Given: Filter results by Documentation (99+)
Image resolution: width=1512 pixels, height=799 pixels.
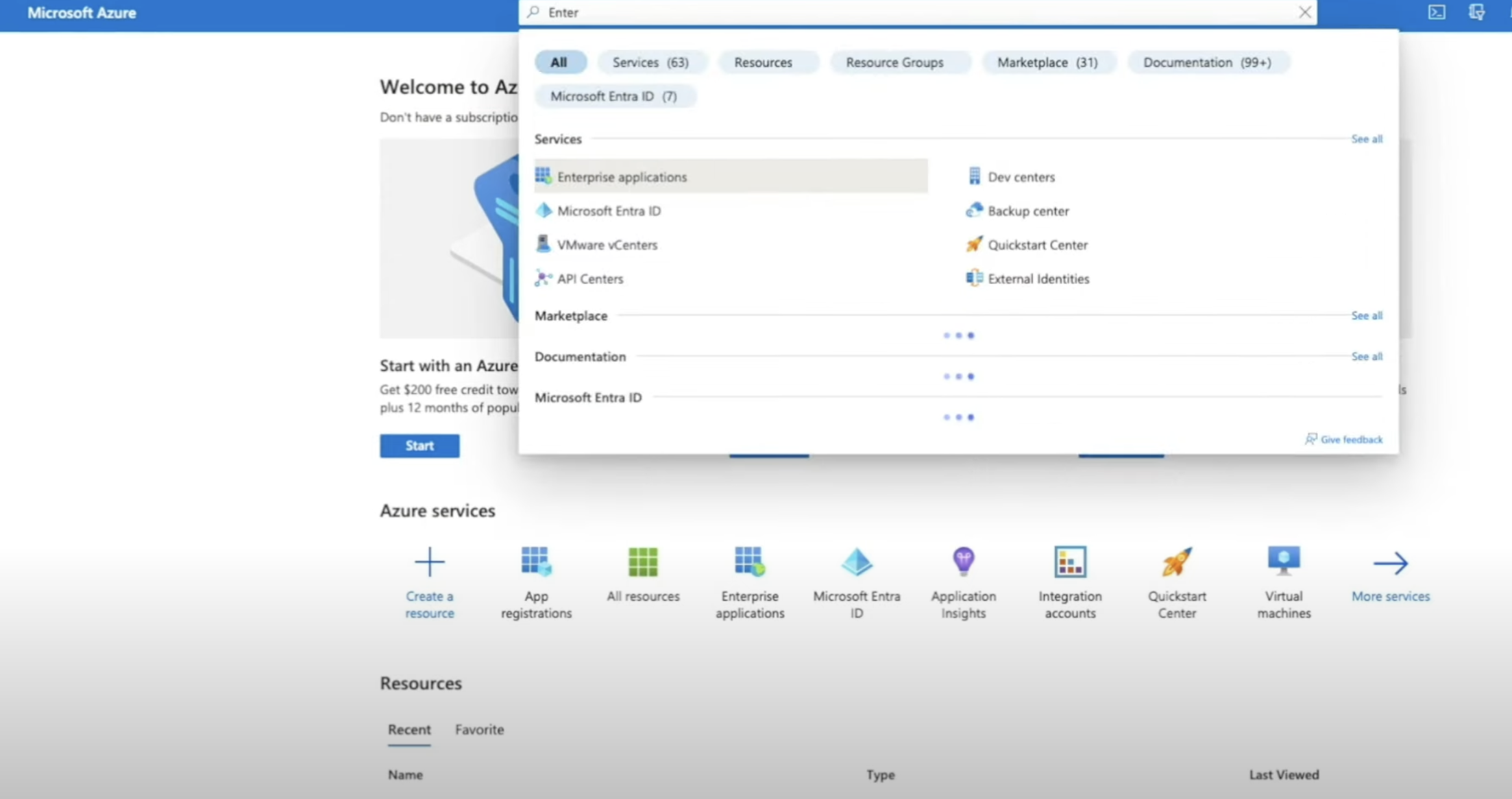Looking at the screenshot, I should click(1206, 62).
